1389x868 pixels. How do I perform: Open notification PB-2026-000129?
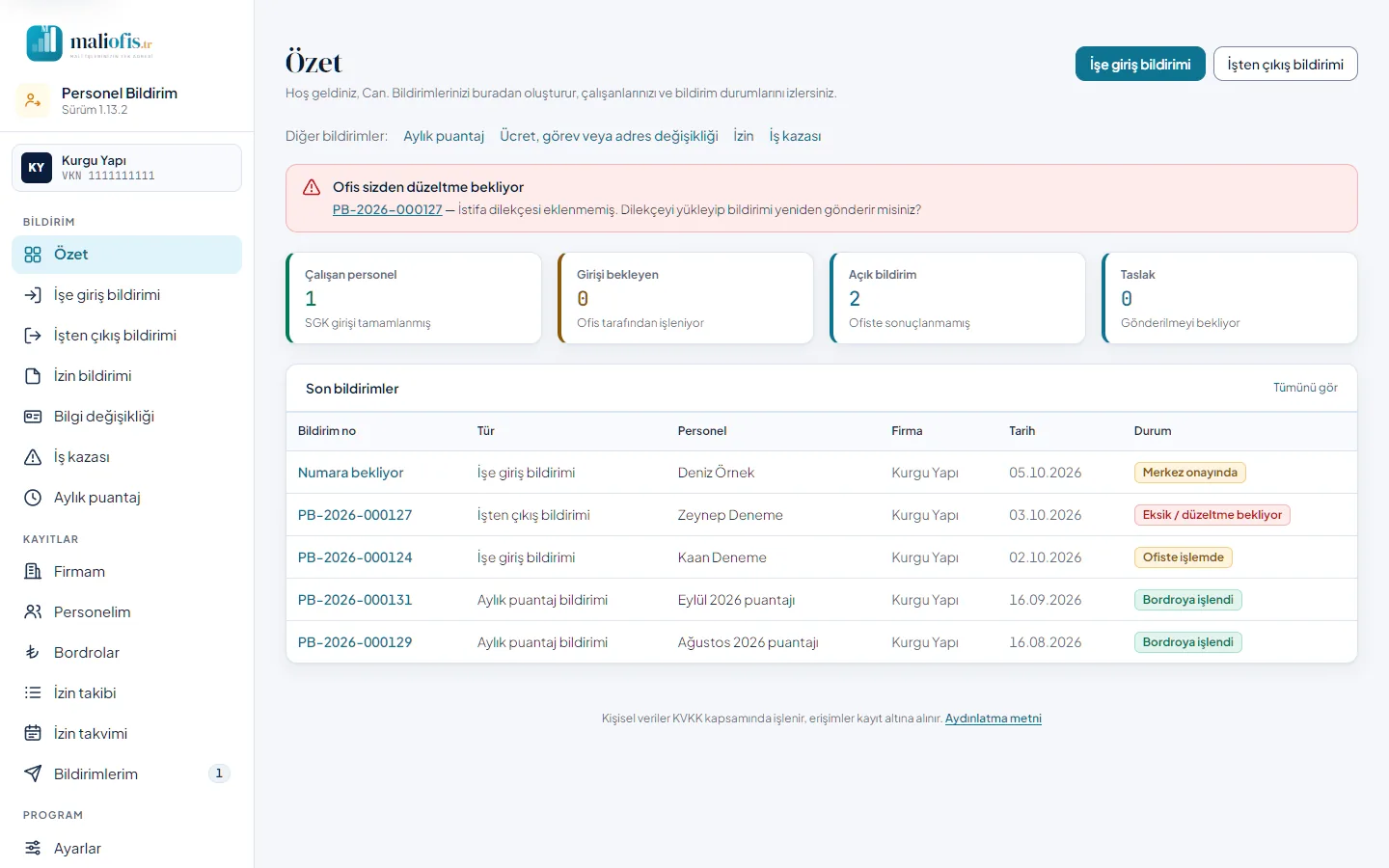point(355,642)
